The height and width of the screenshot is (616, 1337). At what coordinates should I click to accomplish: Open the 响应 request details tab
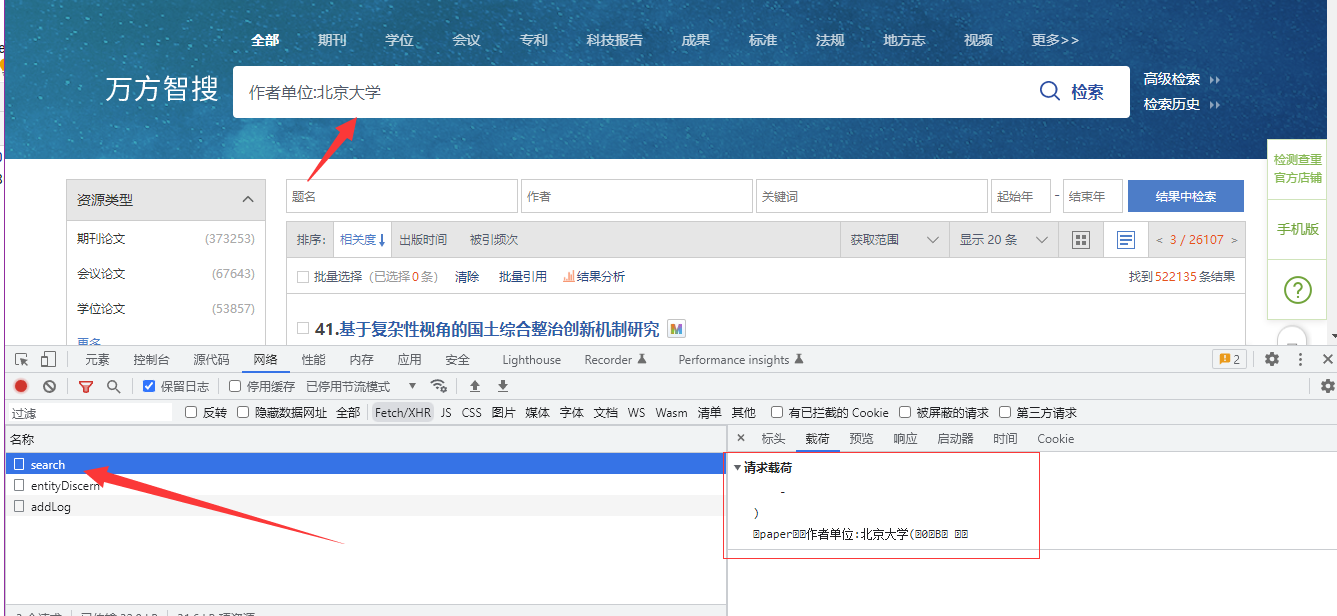pos(905,438)
